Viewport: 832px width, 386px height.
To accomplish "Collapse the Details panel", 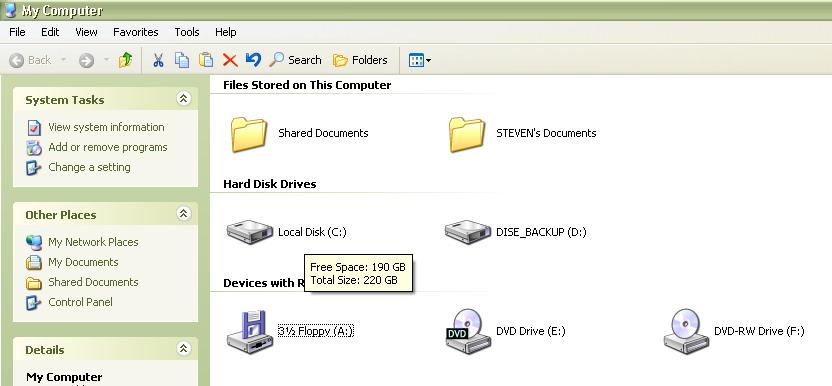I will 183,348.
